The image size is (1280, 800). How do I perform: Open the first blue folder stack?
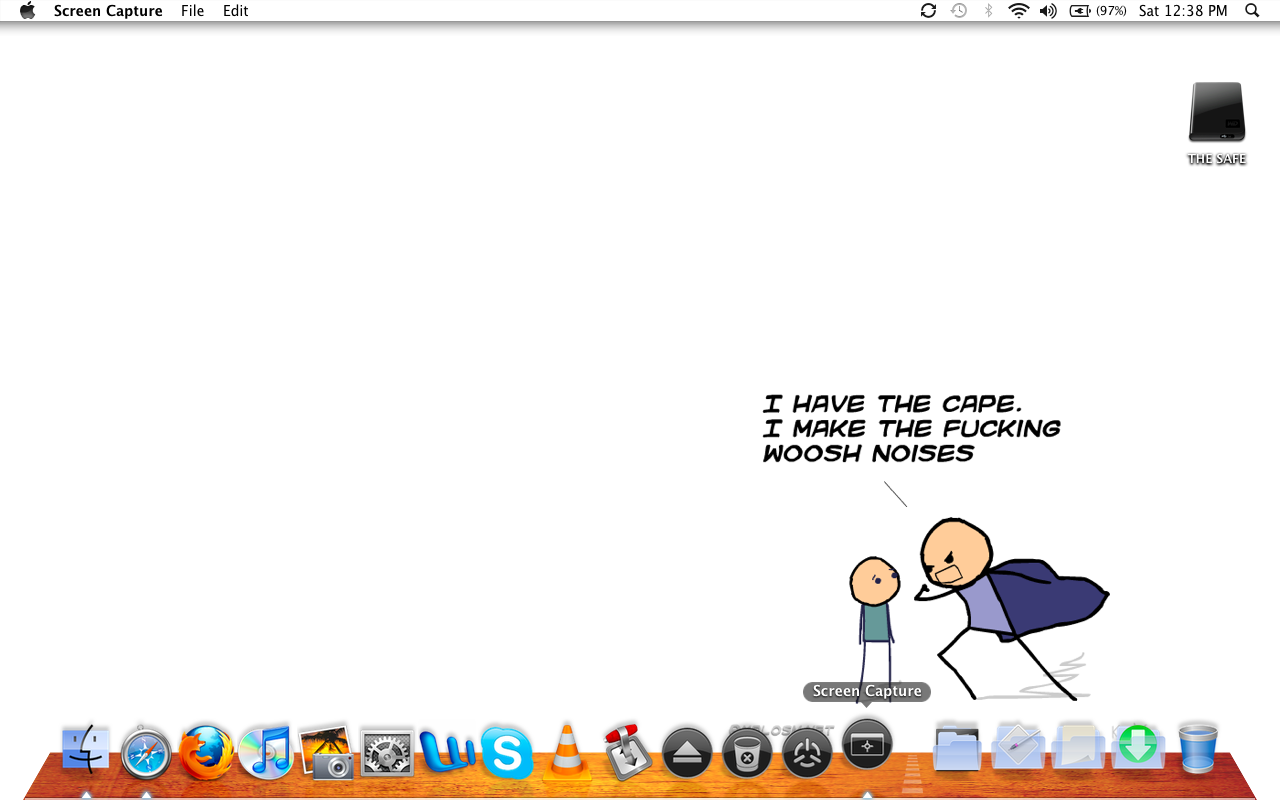tap(958, 747)
